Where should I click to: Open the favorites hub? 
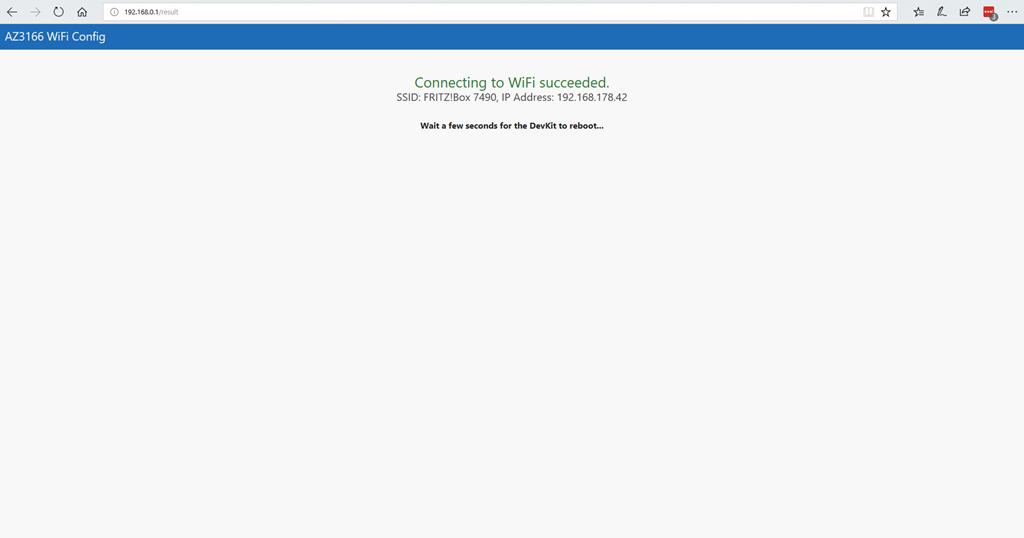pos(919,12)
